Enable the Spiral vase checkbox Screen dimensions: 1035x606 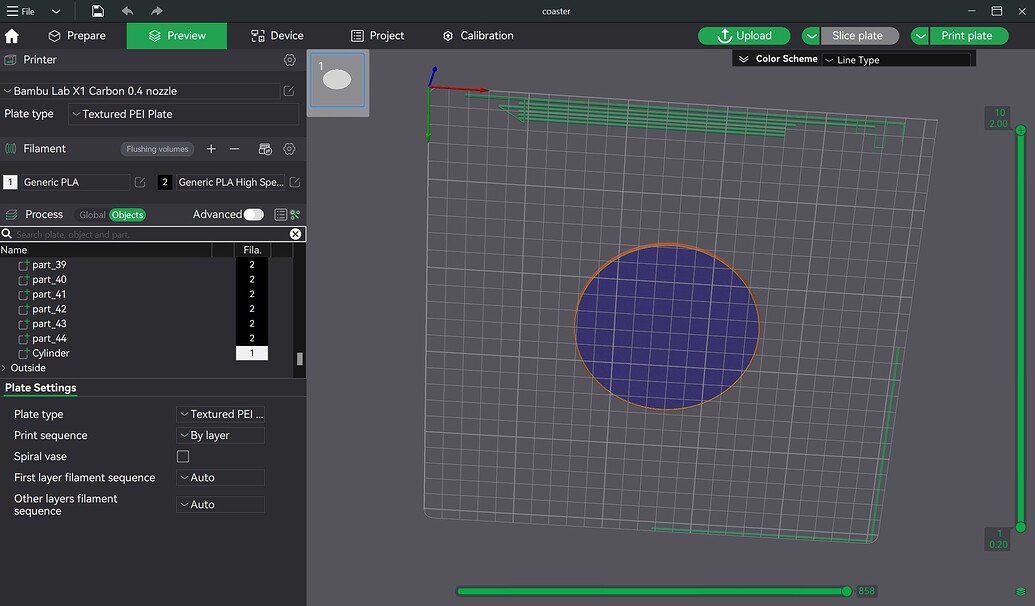183,456
